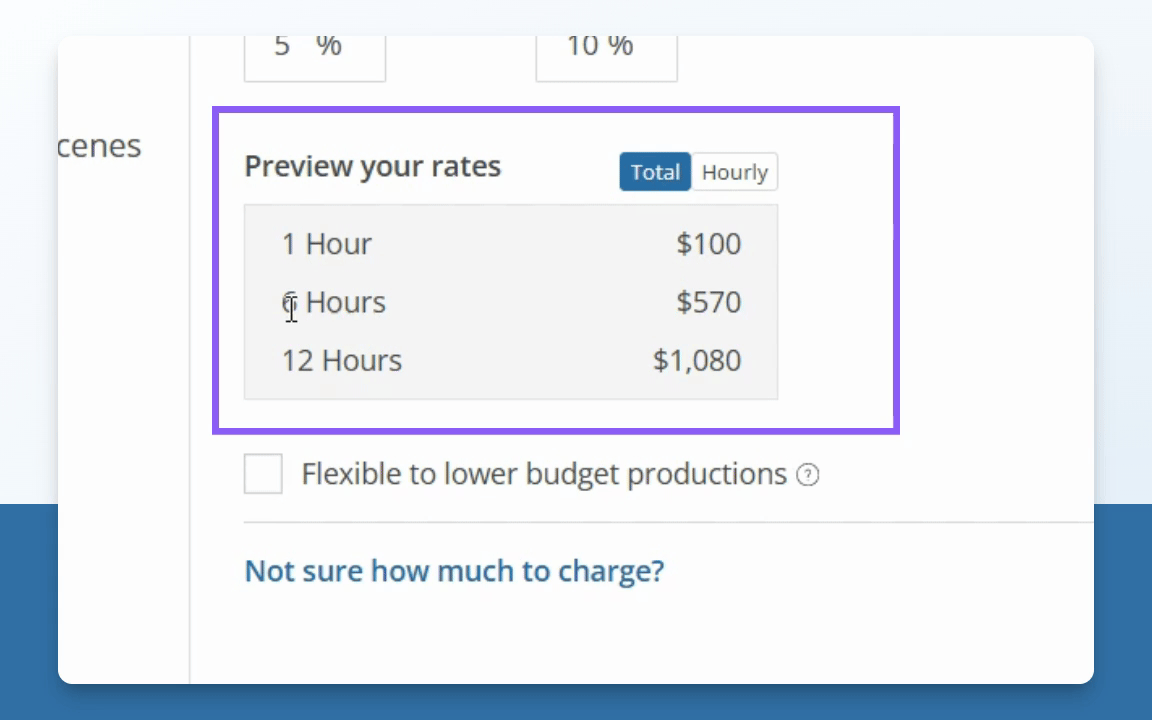1152x720 pixels.
Task: Click the '1 Hour' row label
Action: [x=326, y=244]
